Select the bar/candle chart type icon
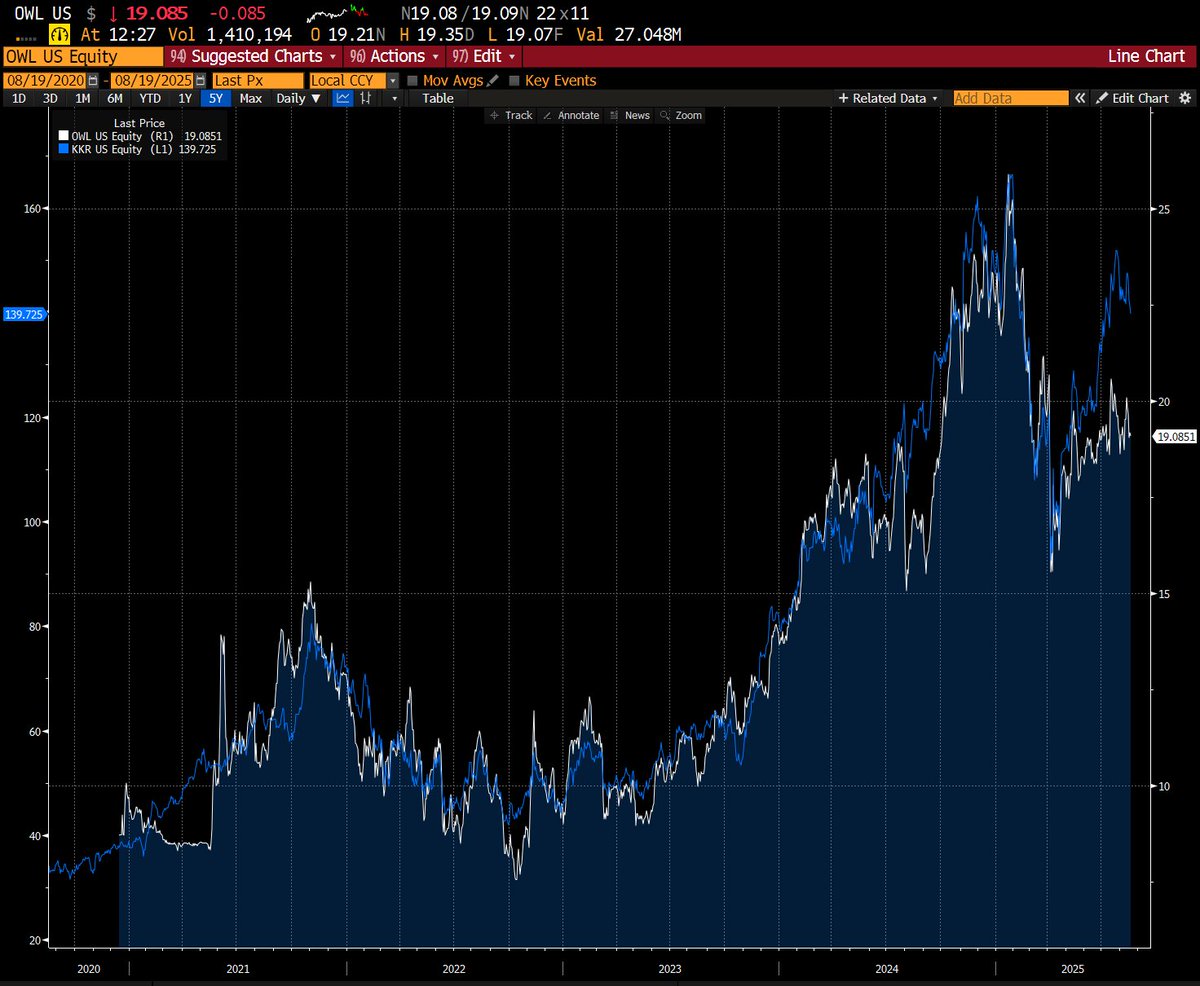Image resolution: width=1200 pixels, height=986 pixels. click(367, 98)
